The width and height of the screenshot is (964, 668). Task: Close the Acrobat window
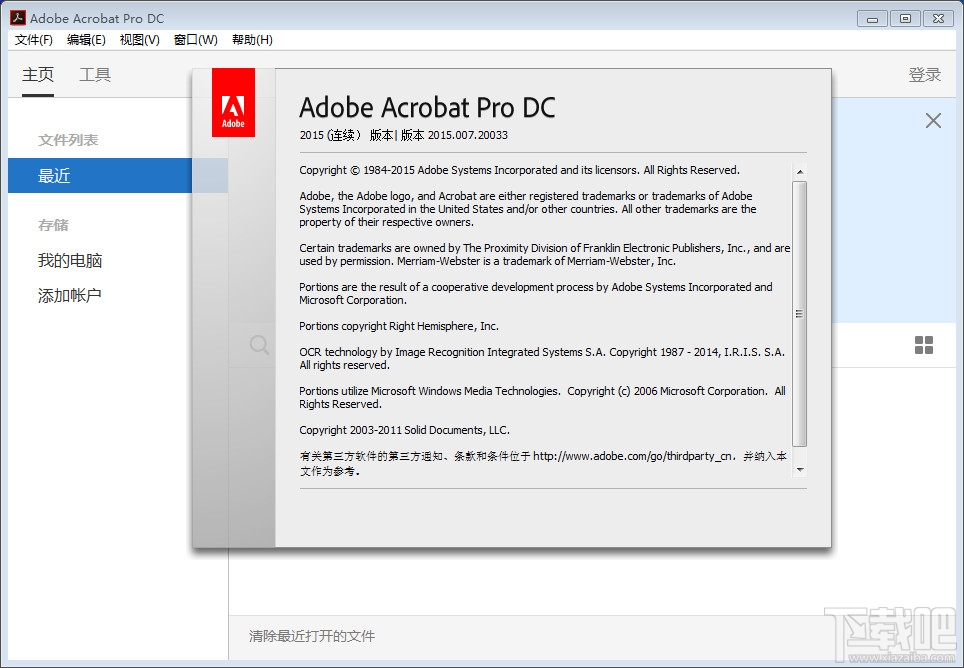pos(938,18)
